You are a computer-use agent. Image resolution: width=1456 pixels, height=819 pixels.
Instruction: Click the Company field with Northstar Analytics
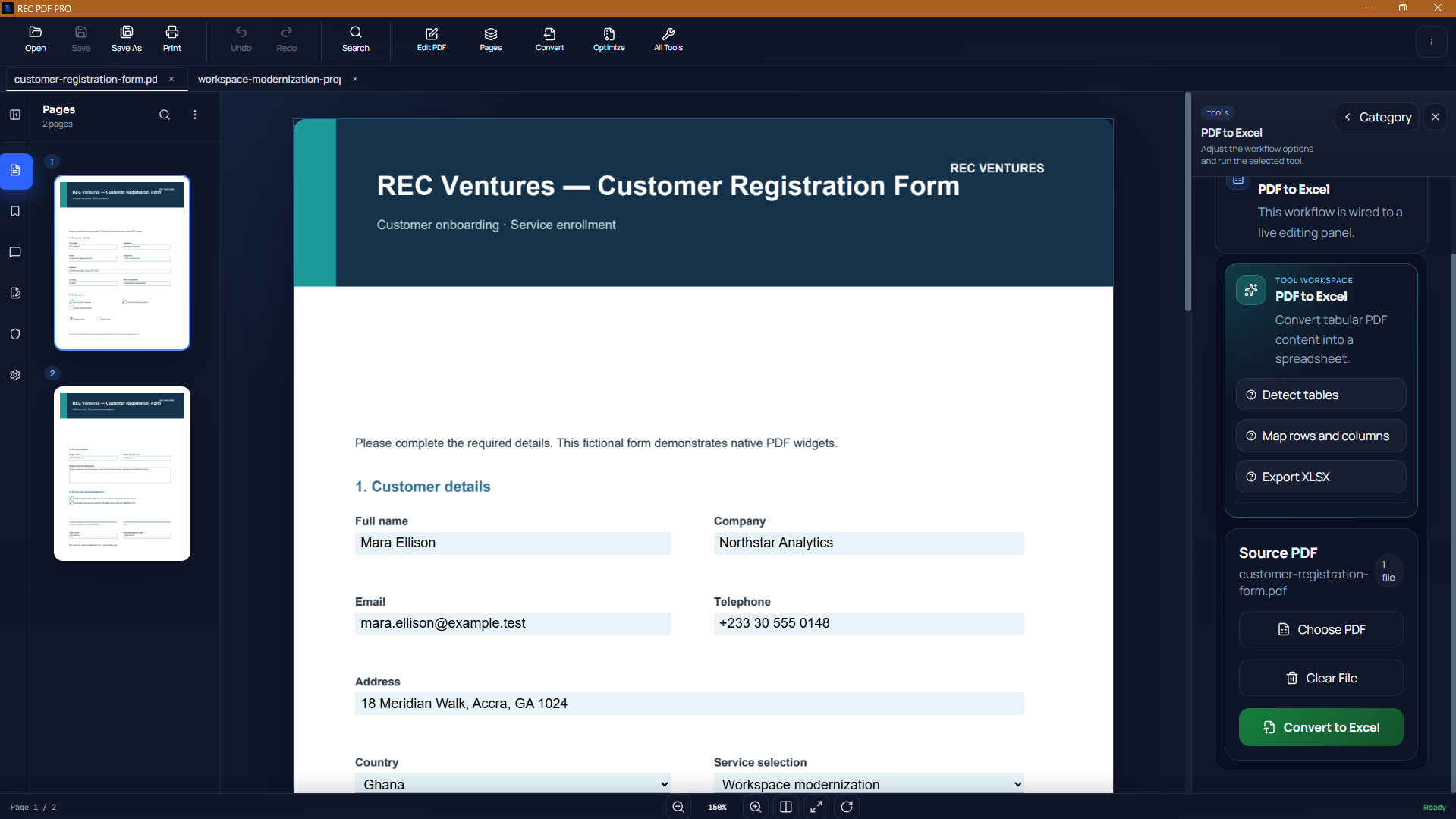[869, 543]
